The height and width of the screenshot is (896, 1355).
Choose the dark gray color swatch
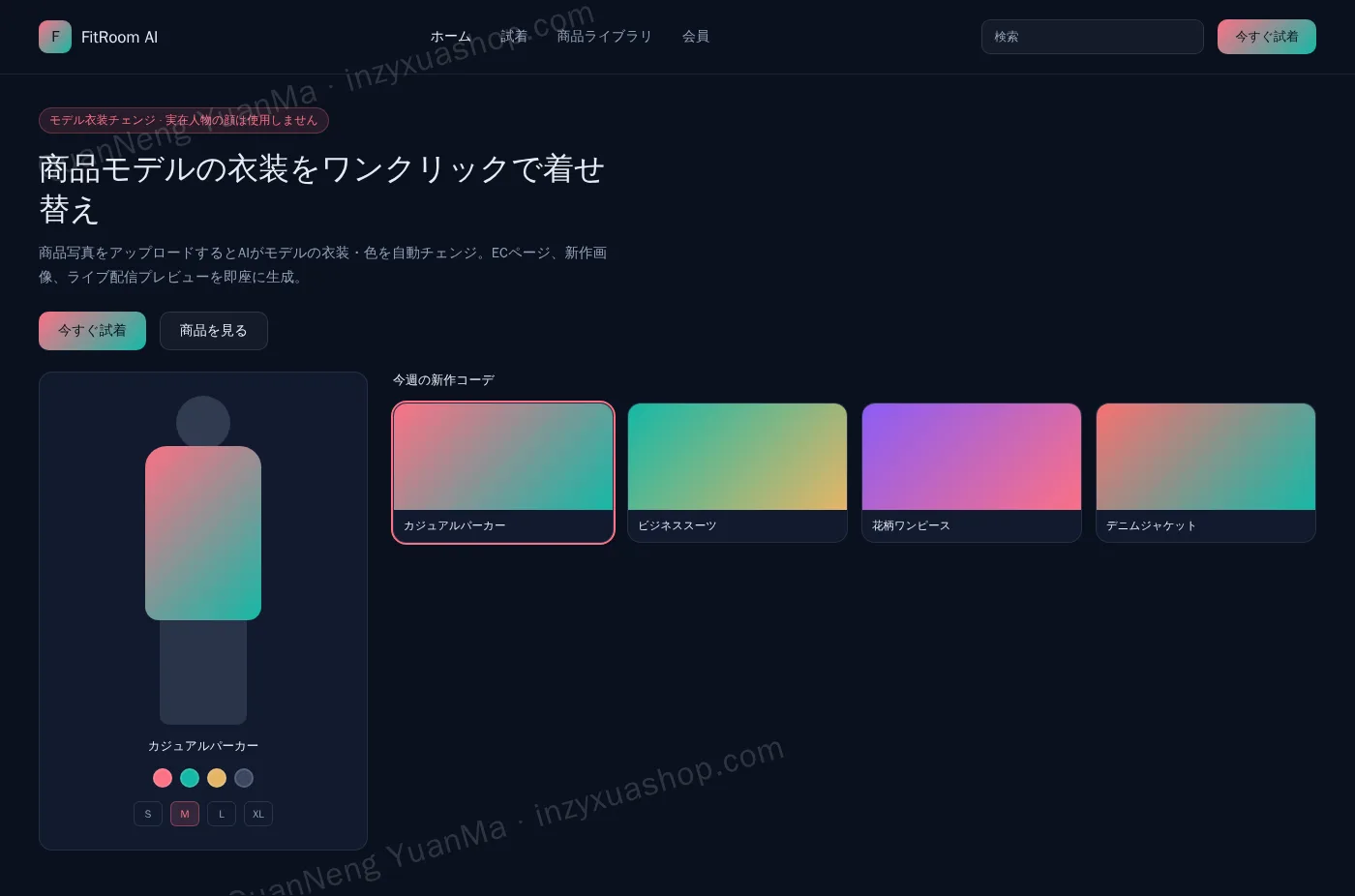244,778
